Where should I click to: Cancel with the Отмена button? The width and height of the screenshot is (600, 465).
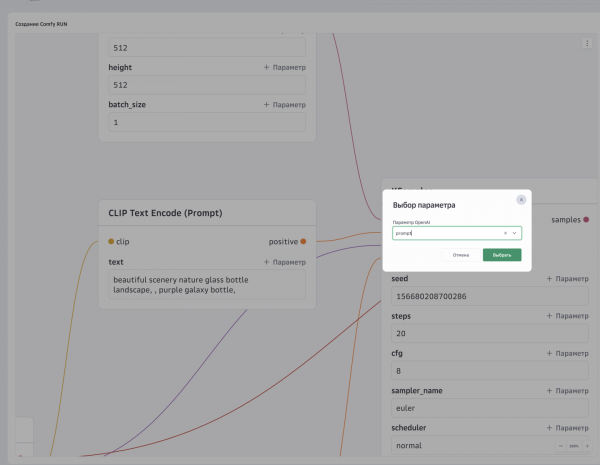click(461, 255)
